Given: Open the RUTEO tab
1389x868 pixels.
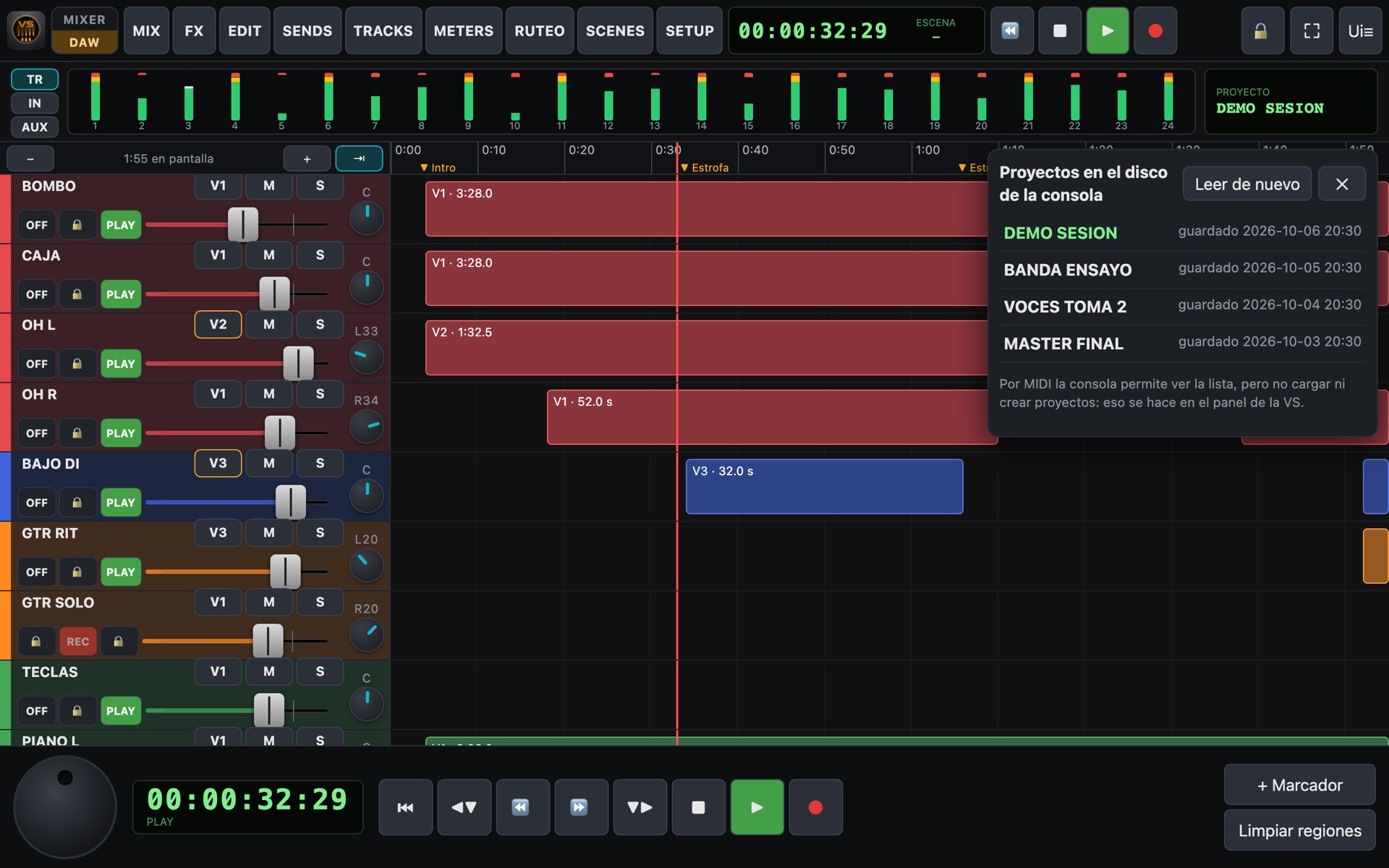Looking at the screenshot, I should [x=540, y=31].
